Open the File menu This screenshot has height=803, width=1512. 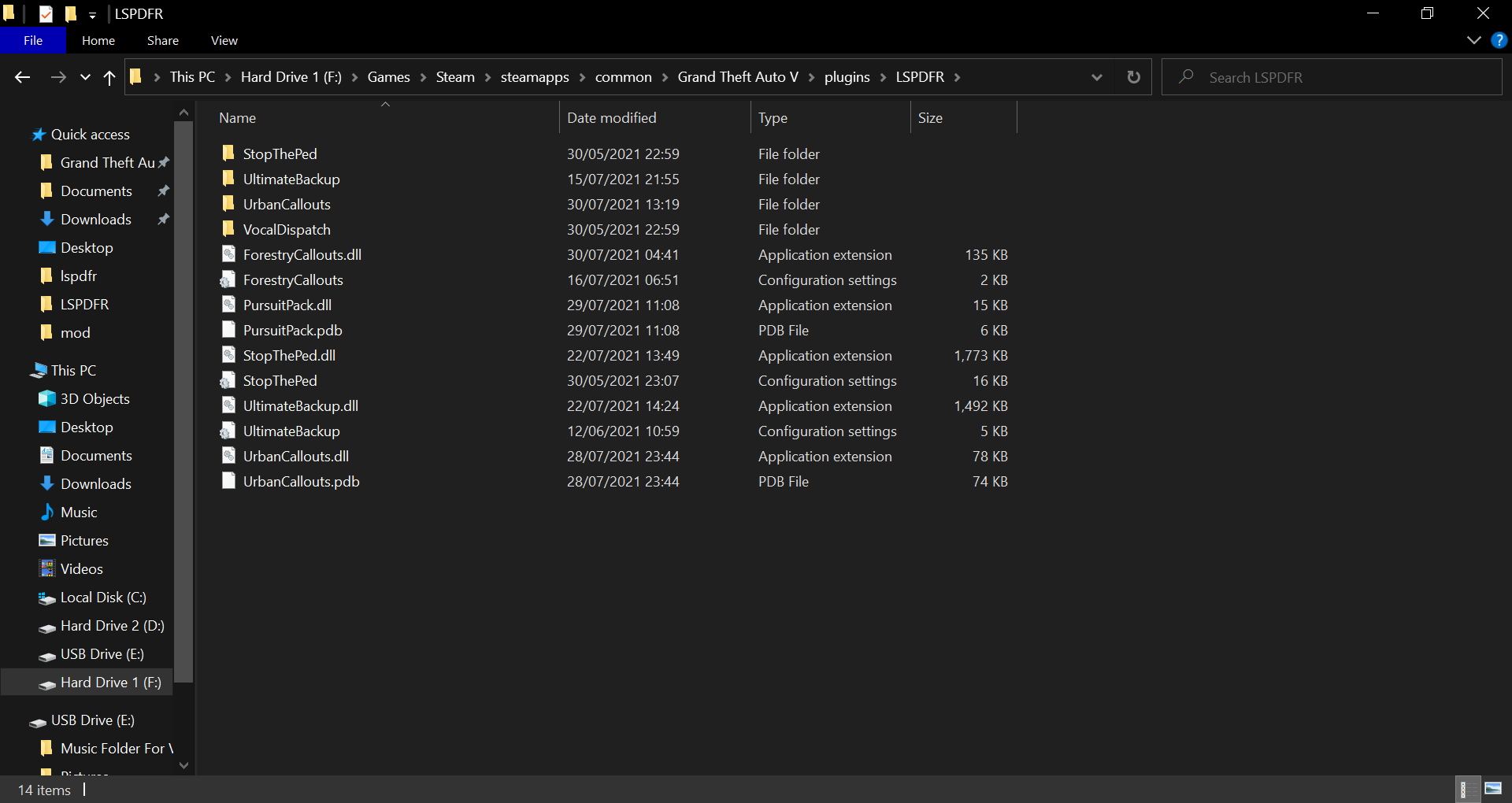[x=33, y=40]
